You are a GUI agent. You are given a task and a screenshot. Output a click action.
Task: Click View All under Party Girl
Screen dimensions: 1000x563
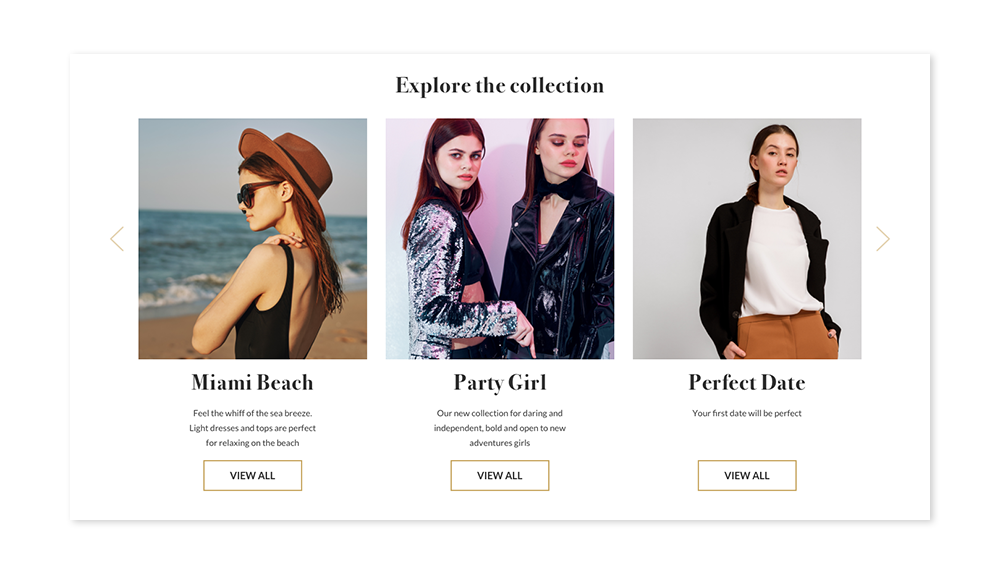[x=500, y=476]
